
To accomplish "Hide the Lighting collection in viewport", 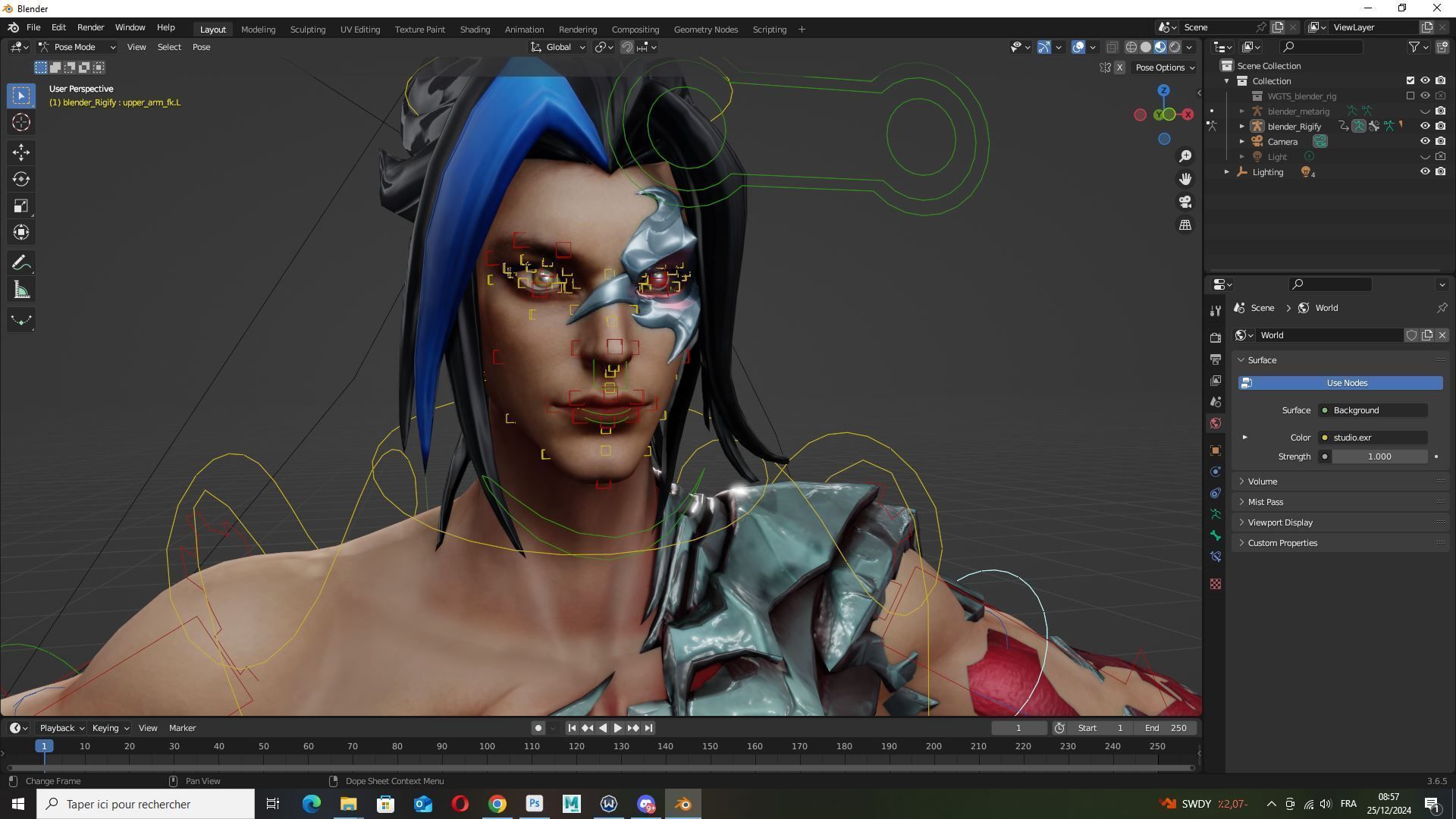I will pos(1425,171).
